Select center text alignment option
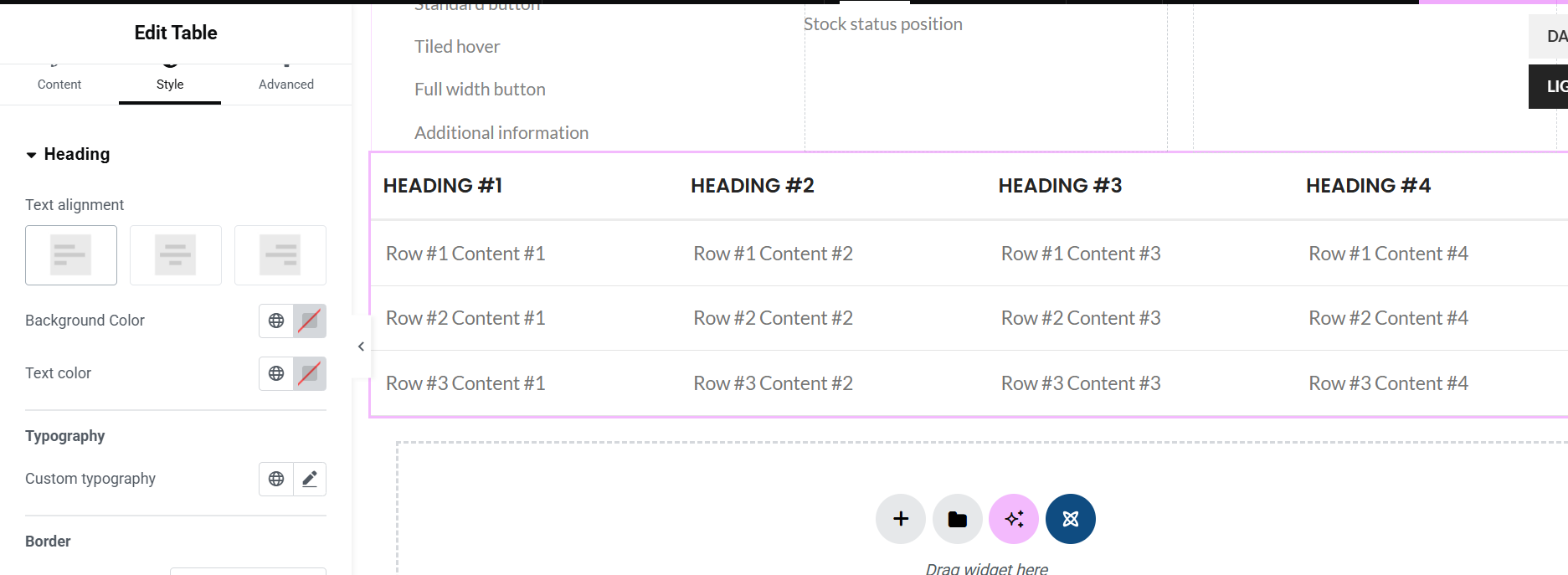This screenshot has height=575, width=1568. click(176, 255)
